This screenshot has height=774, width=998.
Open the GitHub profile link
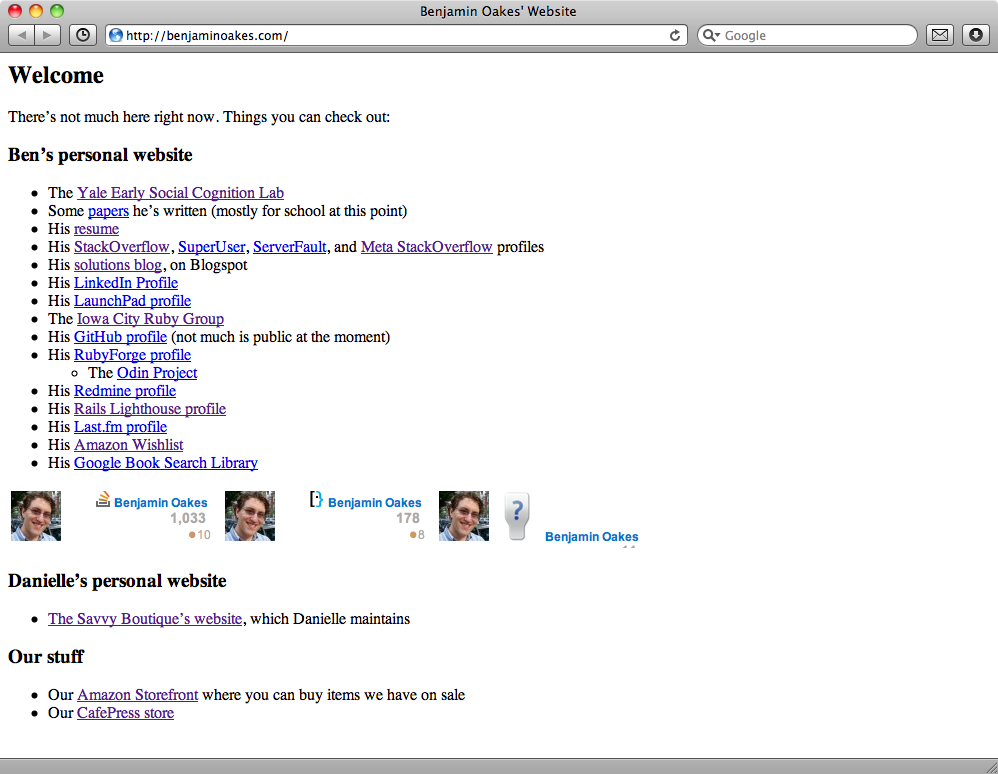click(x=120, y=337)
